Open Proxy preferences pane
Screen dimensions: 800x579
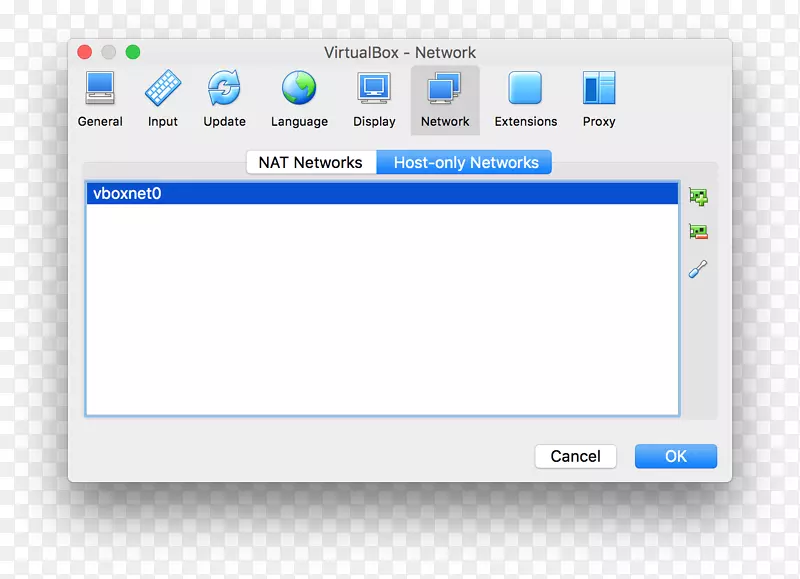point(598,97)
